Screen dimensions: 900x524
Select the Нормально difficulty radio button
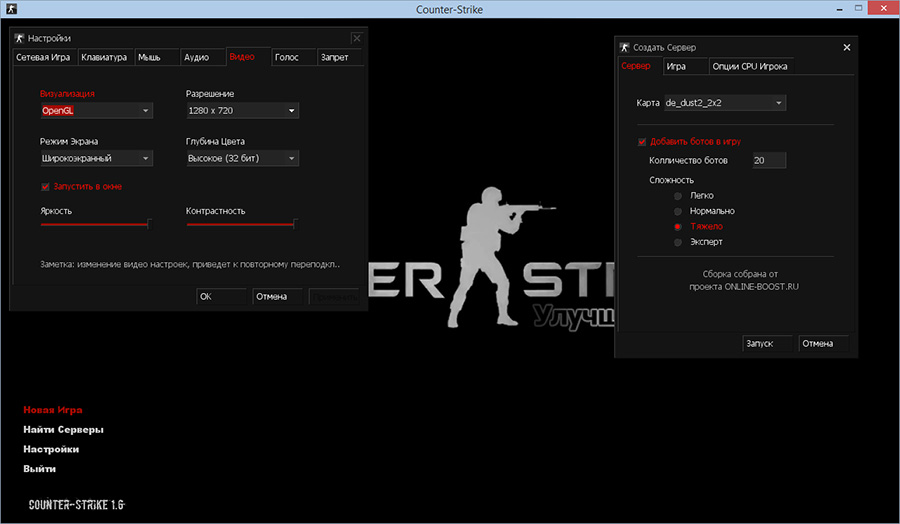pos(678,211)
